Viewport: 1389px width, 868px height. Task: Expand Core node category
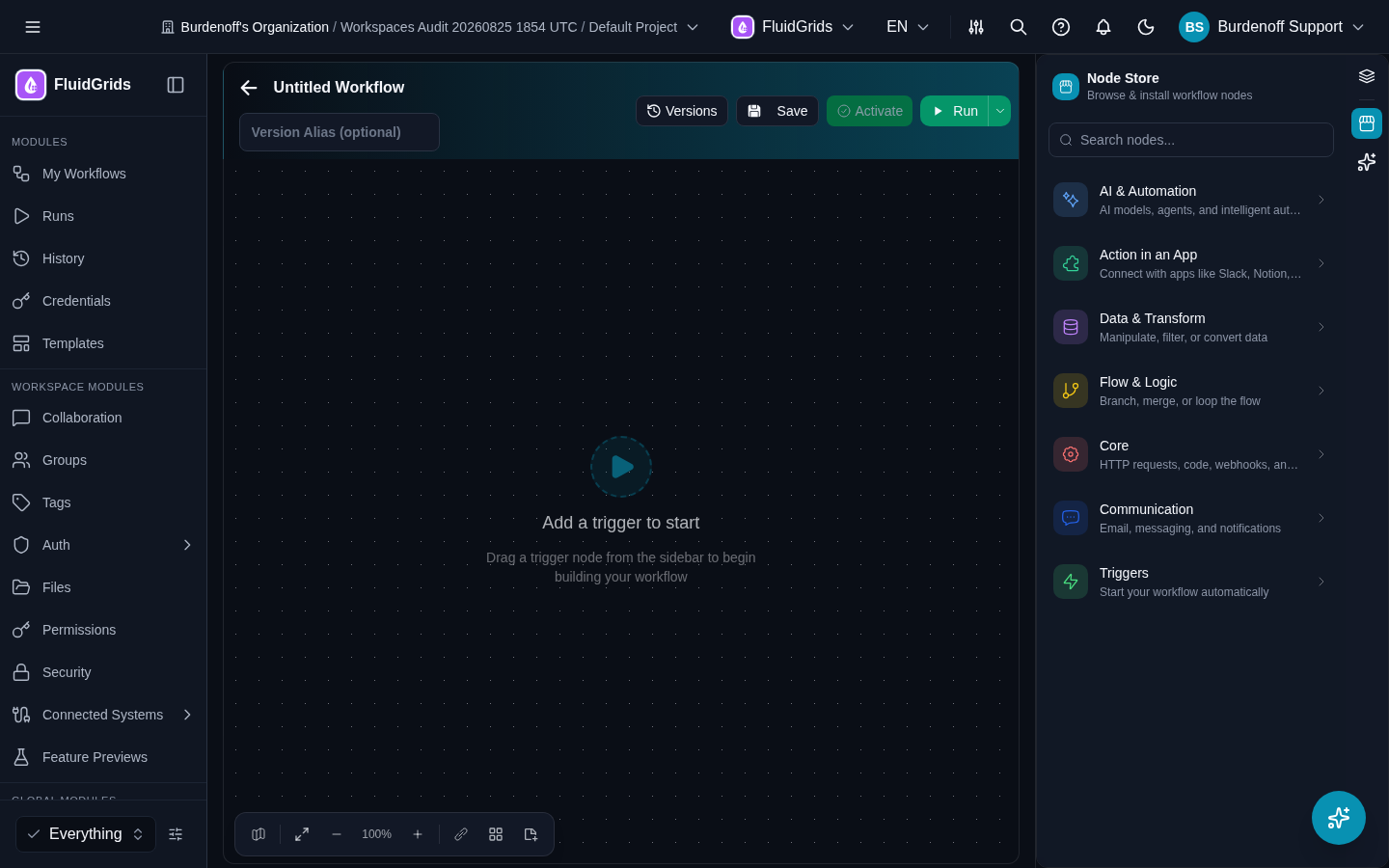click(1191, 454)
